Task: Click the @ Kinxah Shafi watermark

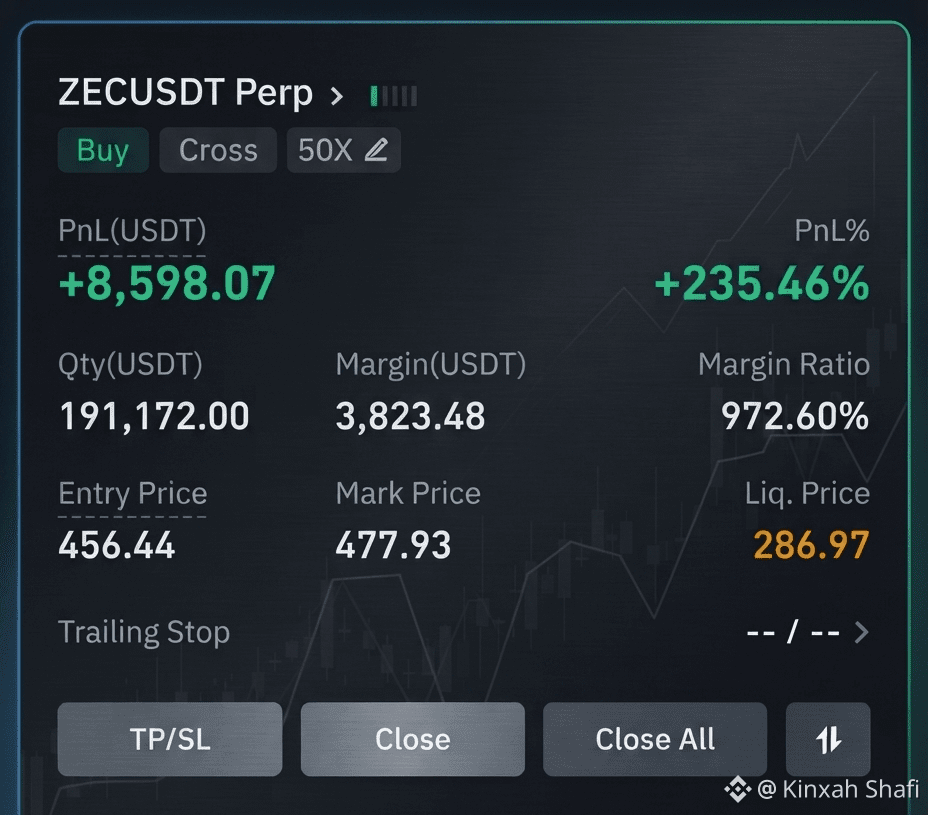Action: click(837, 789)
